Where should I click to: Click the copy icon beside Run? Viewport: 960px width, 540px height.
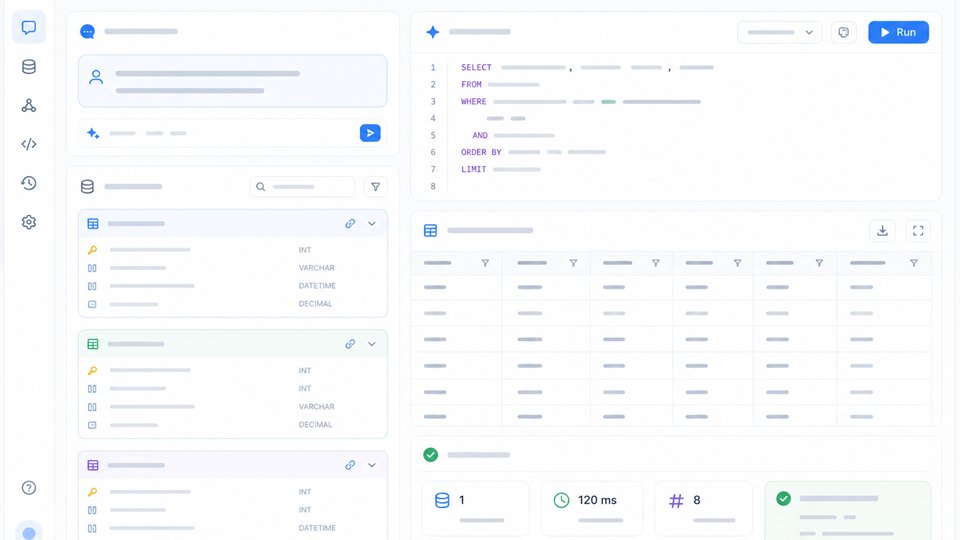(x=844, y=32)
